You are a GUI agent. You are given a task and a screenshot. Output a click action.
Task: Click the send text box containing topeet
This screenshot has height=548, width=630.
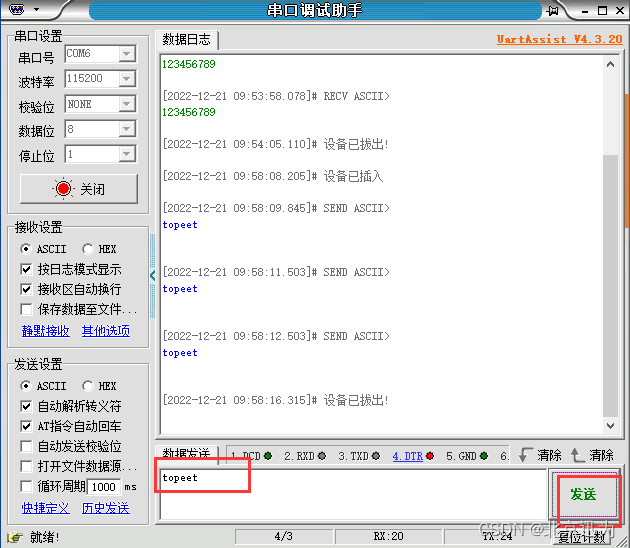354,495
